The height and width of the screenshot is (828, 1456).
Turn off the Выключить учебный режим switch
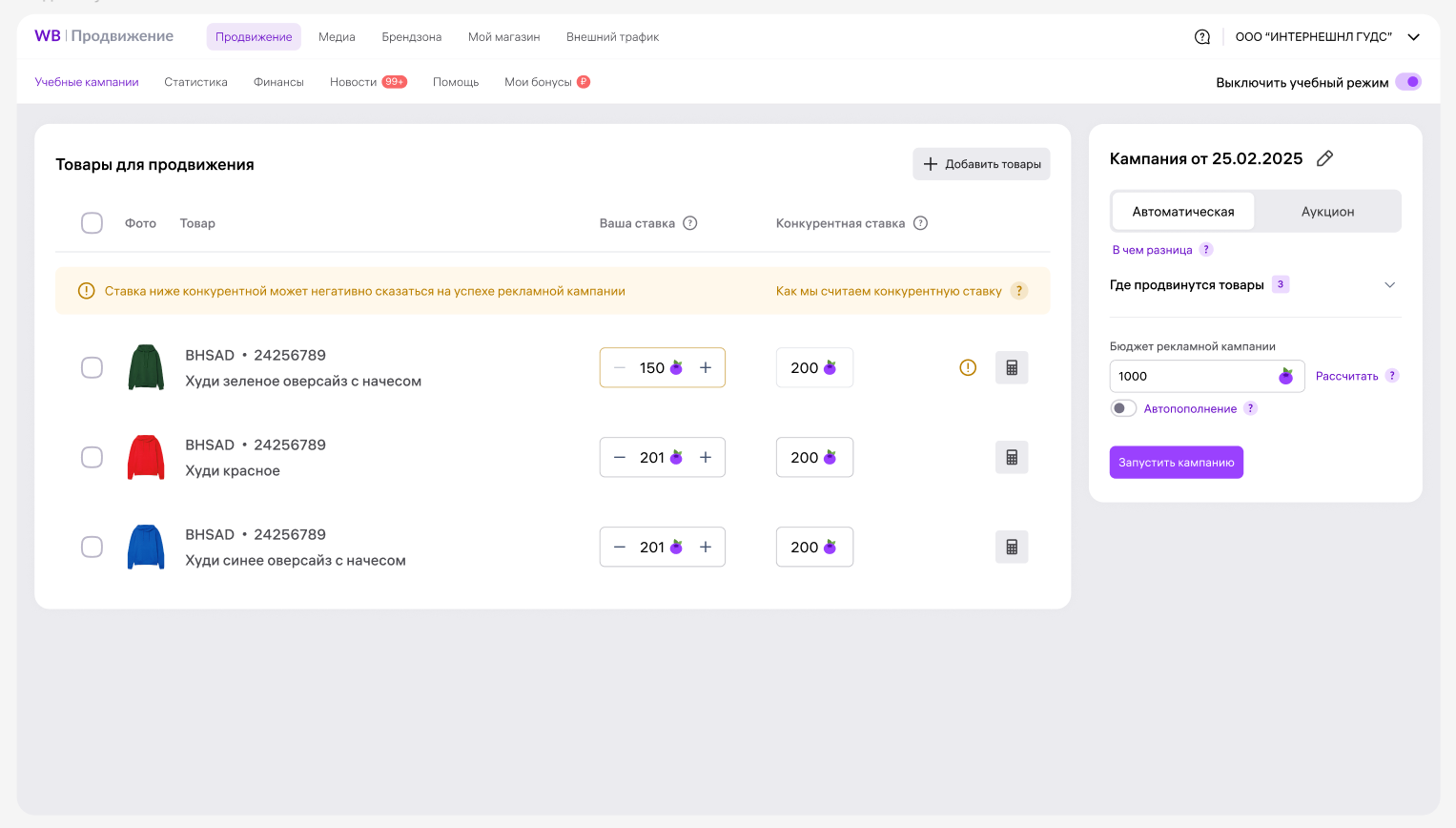click(x=1408, y=82)
